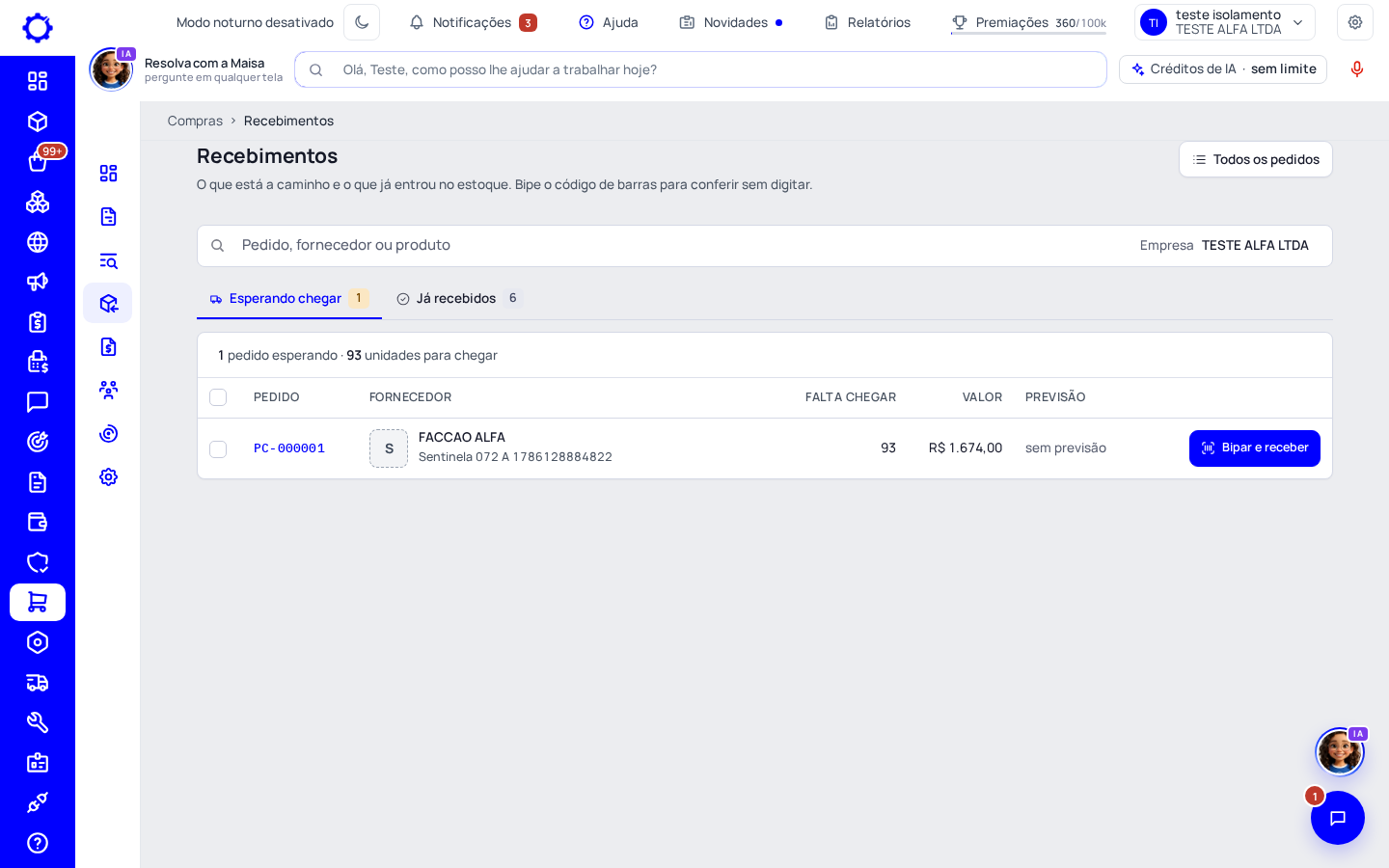Go to Compras in the breadcrumb
Screen dimensions: 1389x868
195,121
